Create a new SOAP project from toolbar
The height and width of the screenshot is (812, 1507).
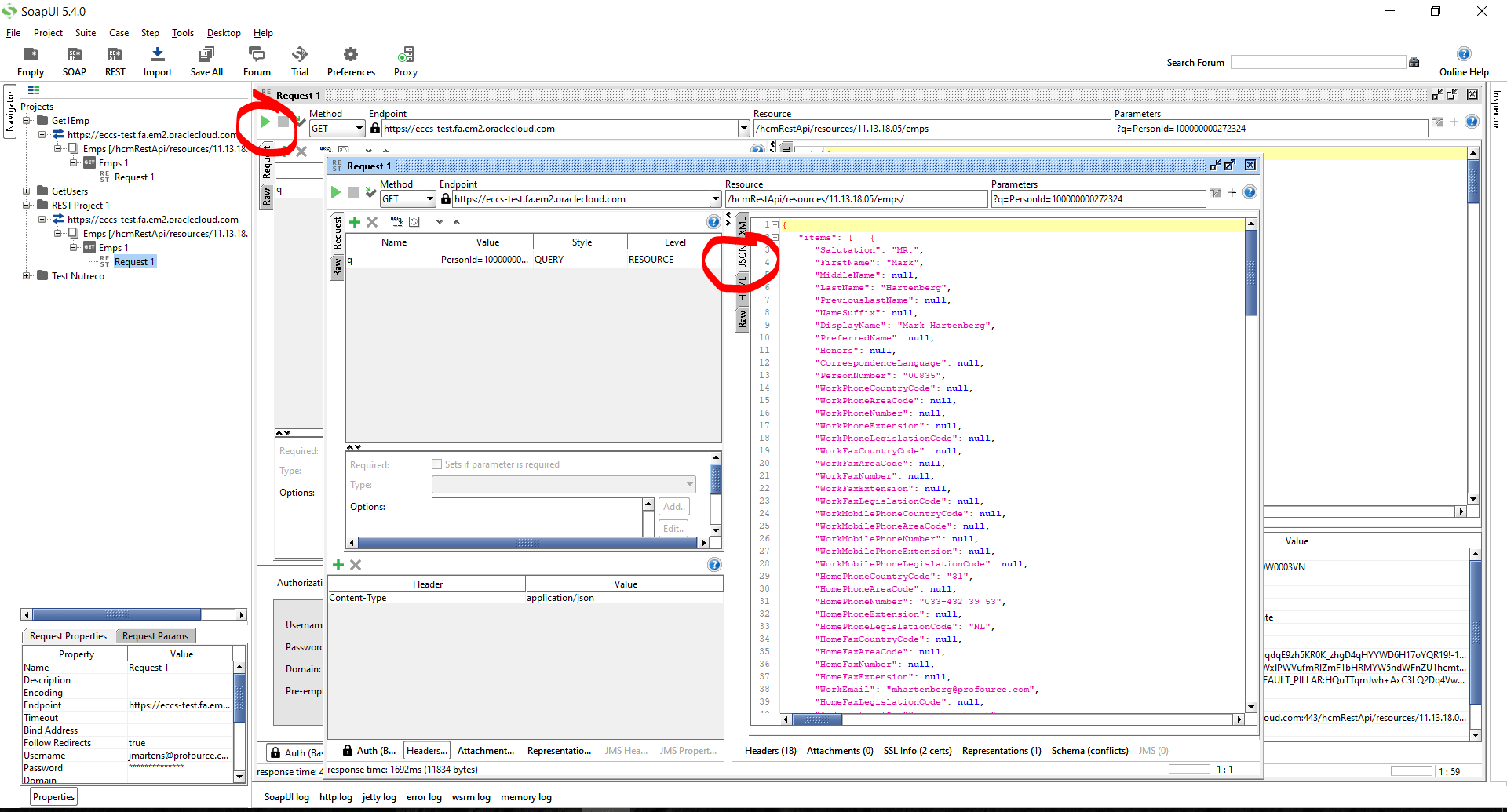[75, 62]
